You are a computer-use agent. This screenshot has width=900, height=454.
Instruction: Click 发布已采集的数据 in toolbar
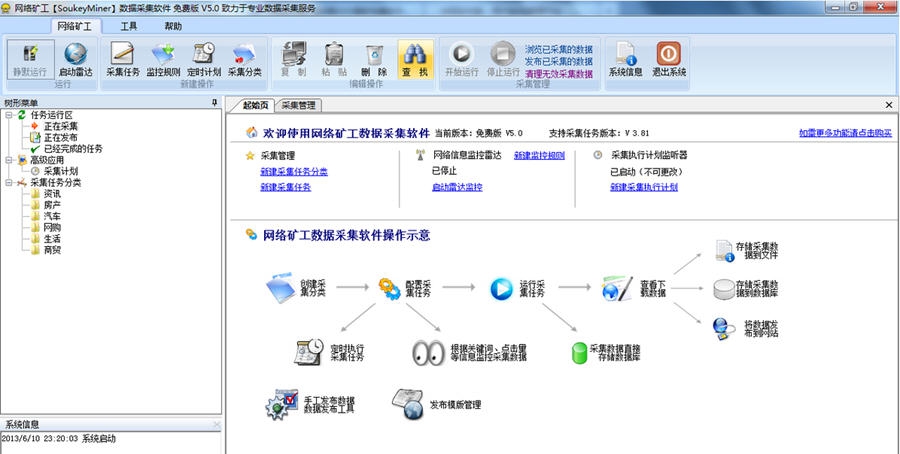coord(558,61)
